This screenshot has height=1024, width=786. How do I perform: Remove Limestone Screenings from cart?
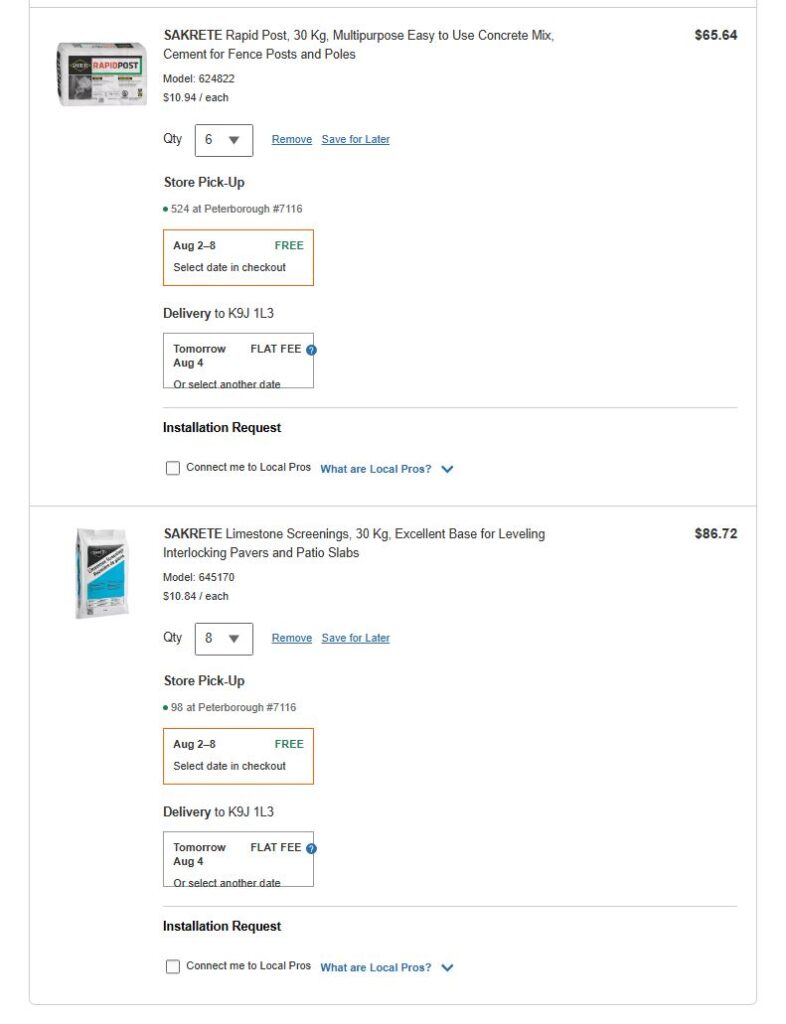(x=291, y=638)
